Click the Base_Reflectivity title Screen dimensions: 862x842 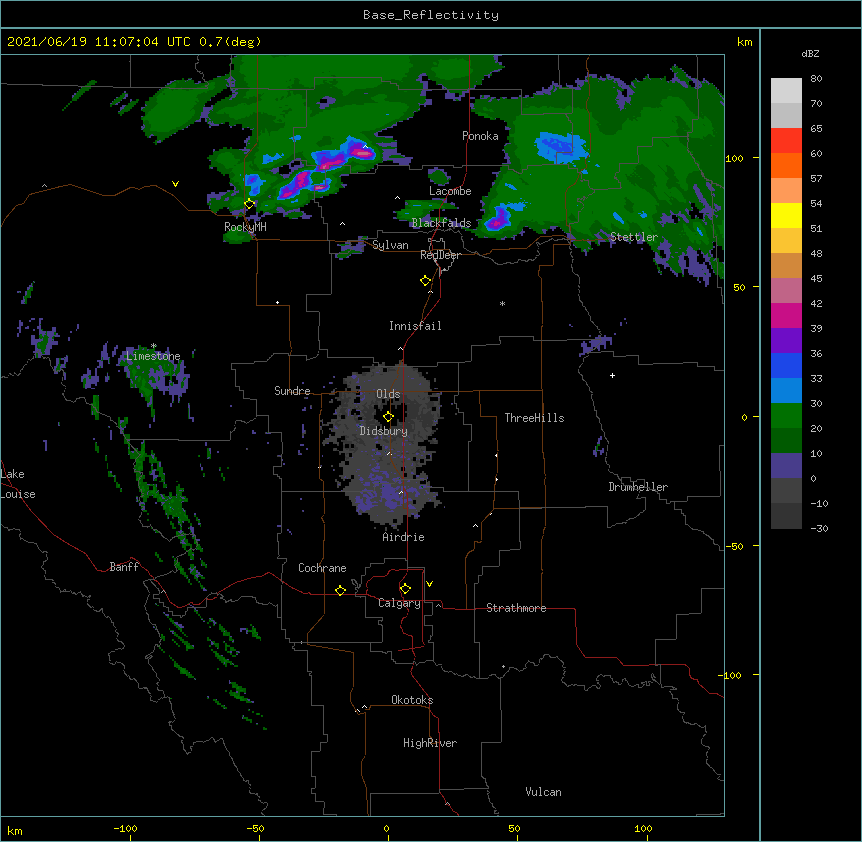[431, 15]
